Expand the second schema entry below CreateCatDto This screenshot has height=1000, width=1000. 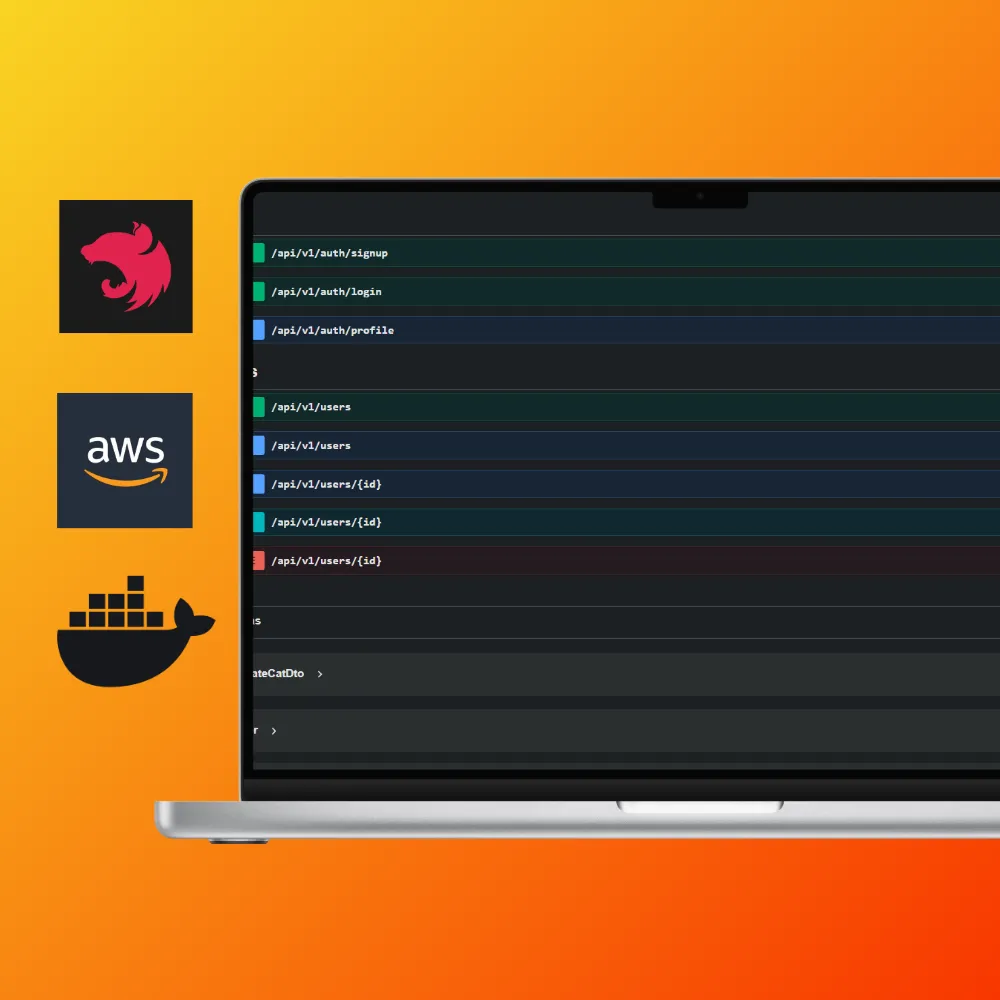coord(274,730)
